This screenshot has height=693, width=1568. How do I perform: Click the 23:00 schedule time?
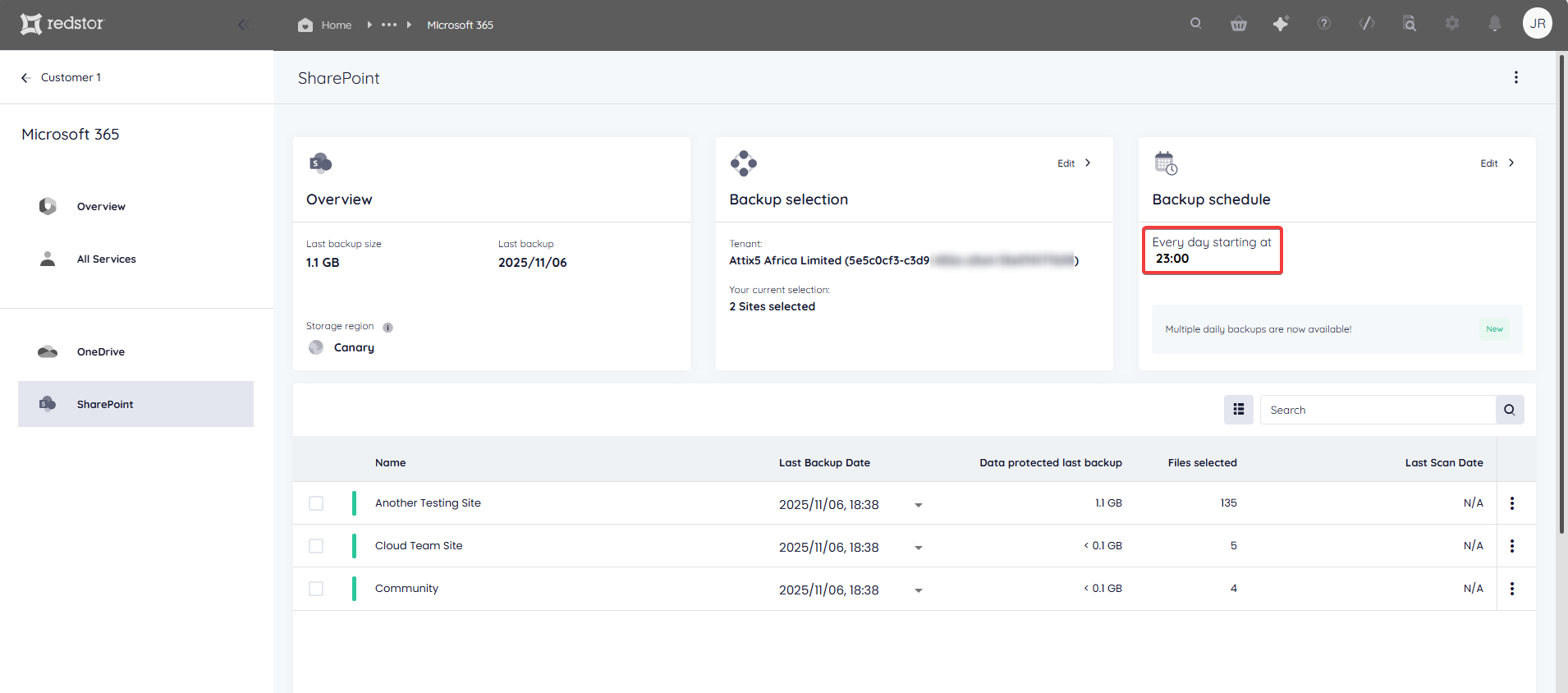[1172, 258]
